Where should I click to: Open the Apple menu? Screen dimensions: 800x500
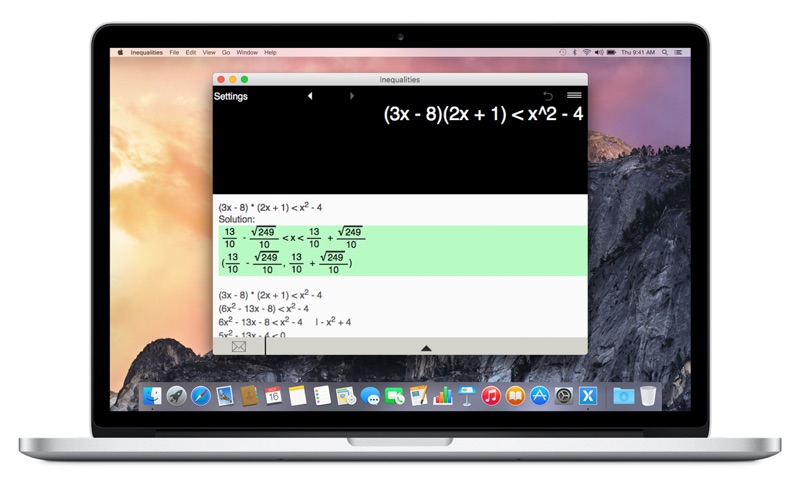121,53
